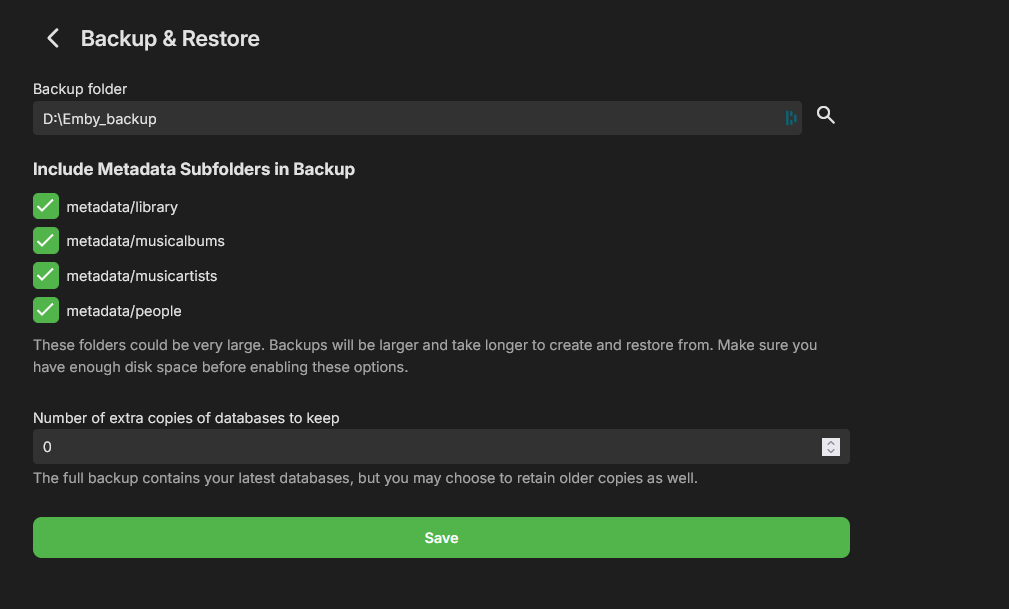Go back using the back arrow
Screen dimensions: 1009x609
point(53,39)
